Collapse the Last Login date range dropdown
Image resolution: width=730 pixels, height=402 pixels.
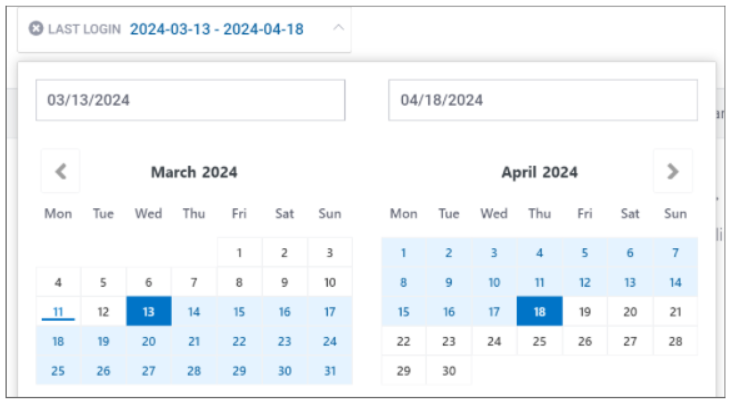click(338, 28)
